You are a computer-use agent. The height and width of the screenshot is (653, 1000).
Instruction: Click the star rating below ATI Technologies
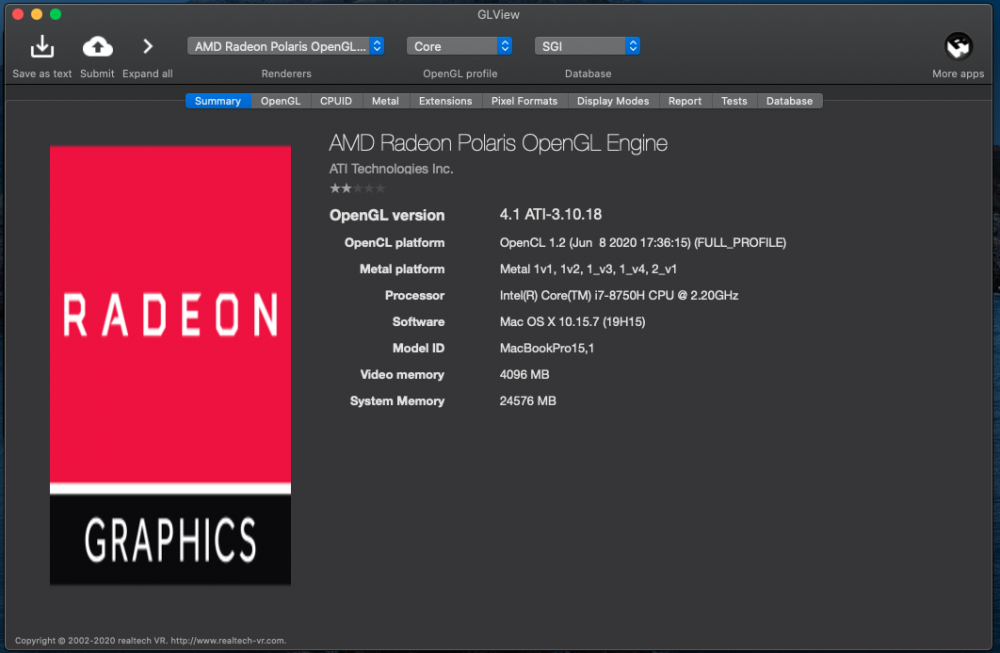[x=358, y=188]
